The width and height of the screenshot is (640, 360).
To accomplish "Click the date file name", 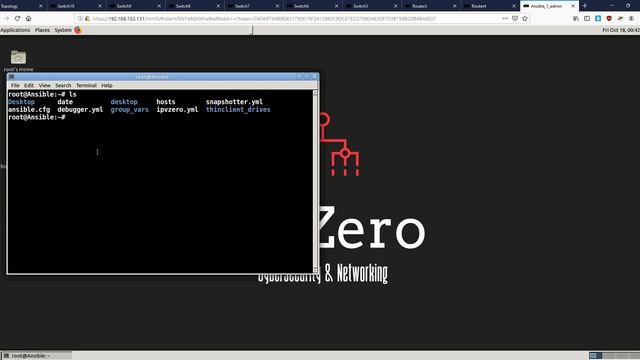I will (65, 102).
